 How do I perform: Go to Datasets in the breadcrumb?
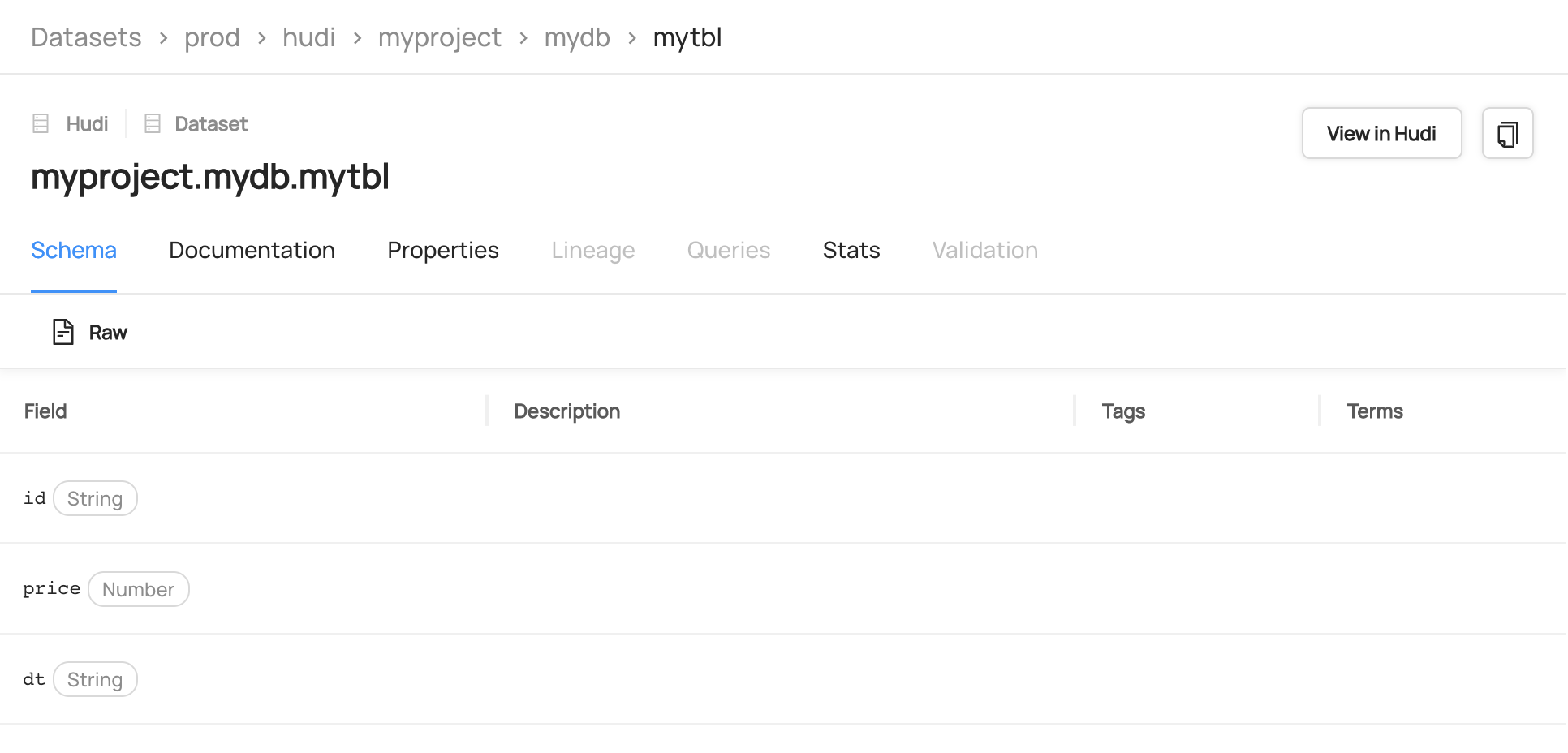tap(86, 37)
